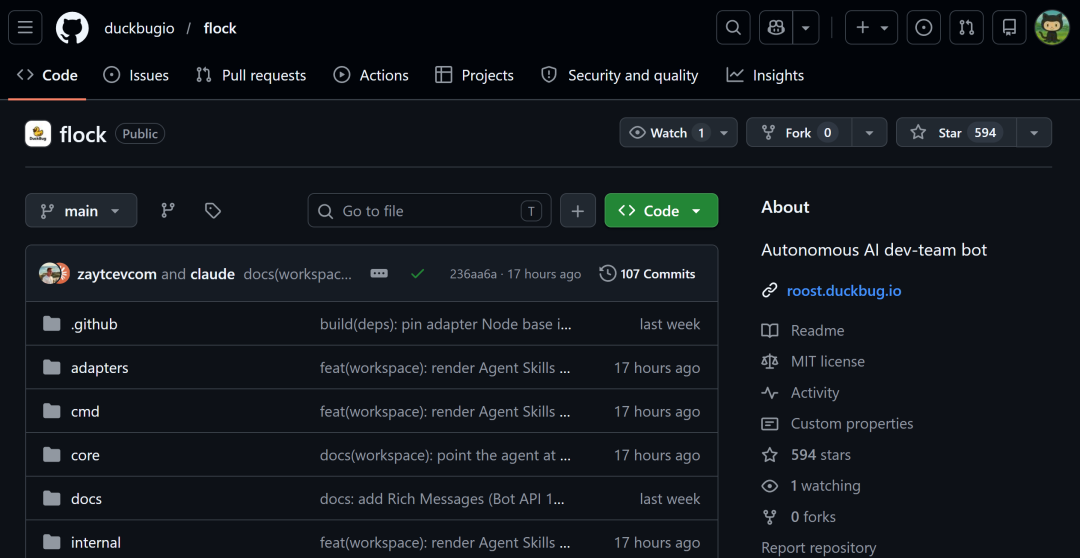Visit the roost.duckbug.io website link
This screenshot has width=1080, height=558.
844,291
